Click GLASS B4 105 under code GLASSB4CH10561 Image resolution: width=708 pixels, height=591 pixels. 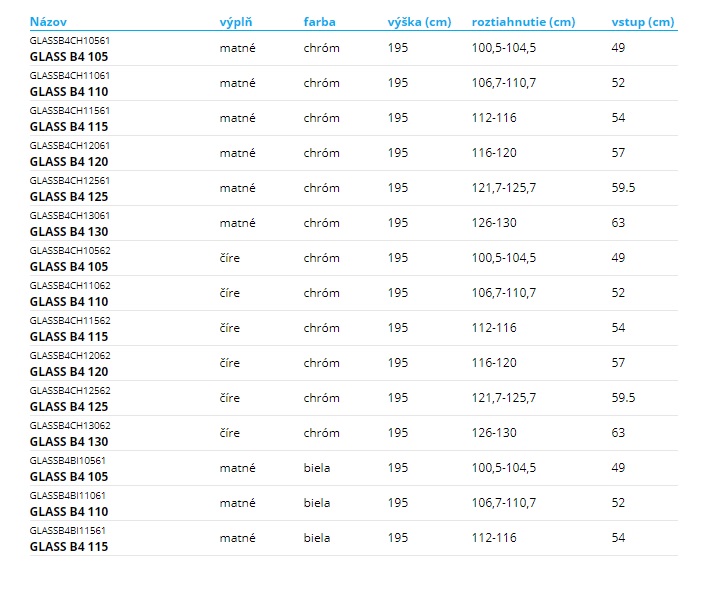pyautogui.click(x=69, y=57)
